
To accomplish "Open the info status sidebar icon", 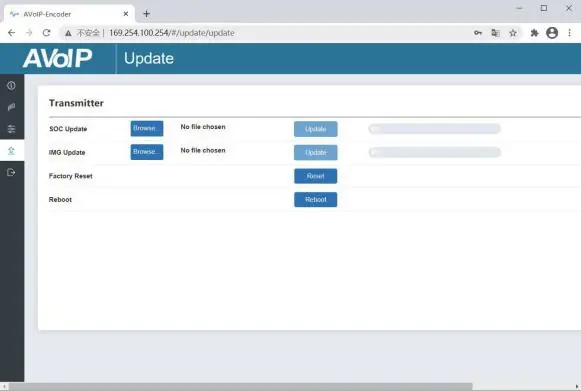I will click(11, 86).
